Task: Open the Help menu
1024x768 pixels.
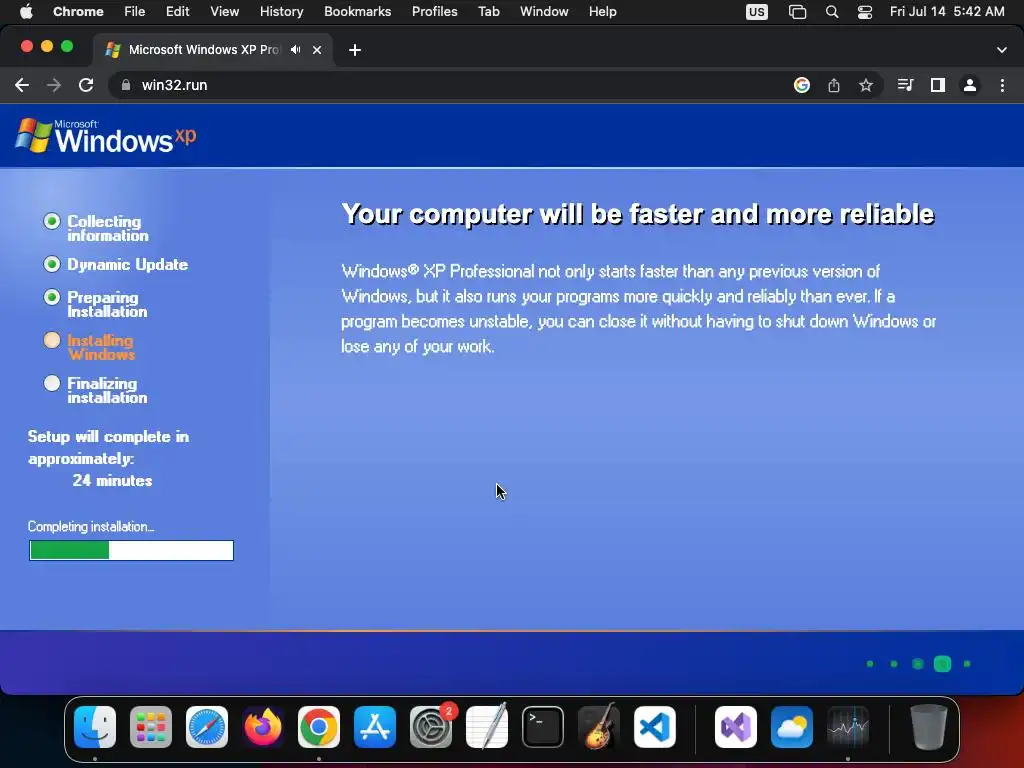Action: point(603,12)
